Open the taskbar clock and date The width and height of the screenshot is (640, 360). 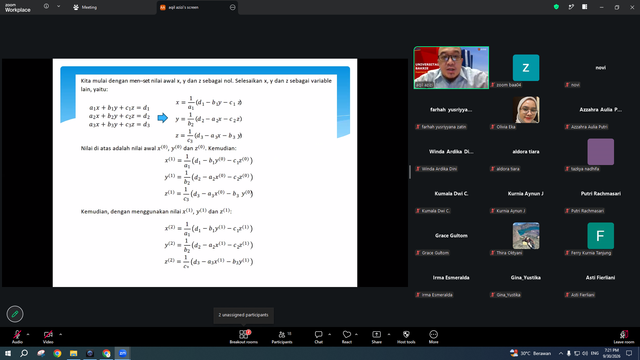point(611,353)
